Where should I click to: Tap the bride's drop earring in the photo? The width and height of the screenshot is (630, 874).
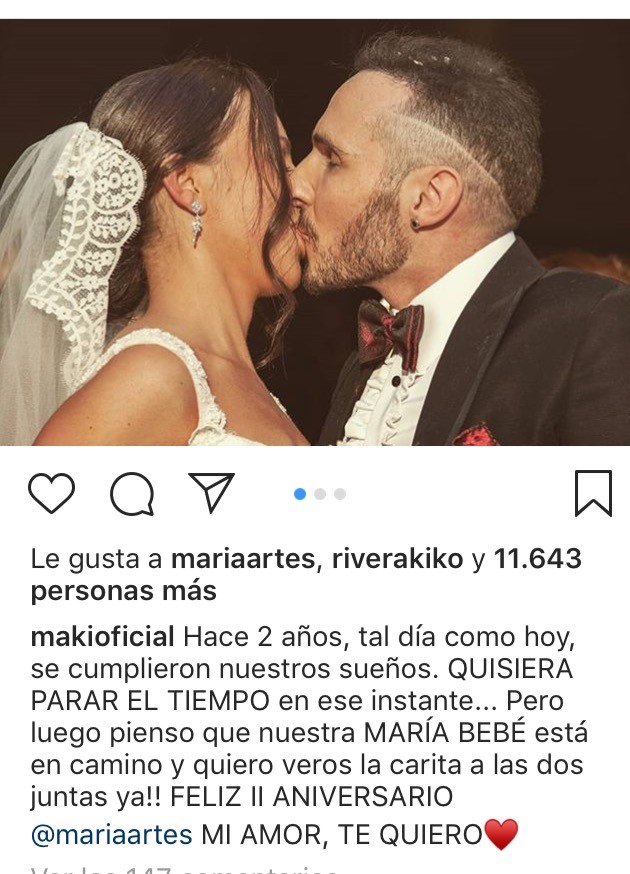[197, 222]
